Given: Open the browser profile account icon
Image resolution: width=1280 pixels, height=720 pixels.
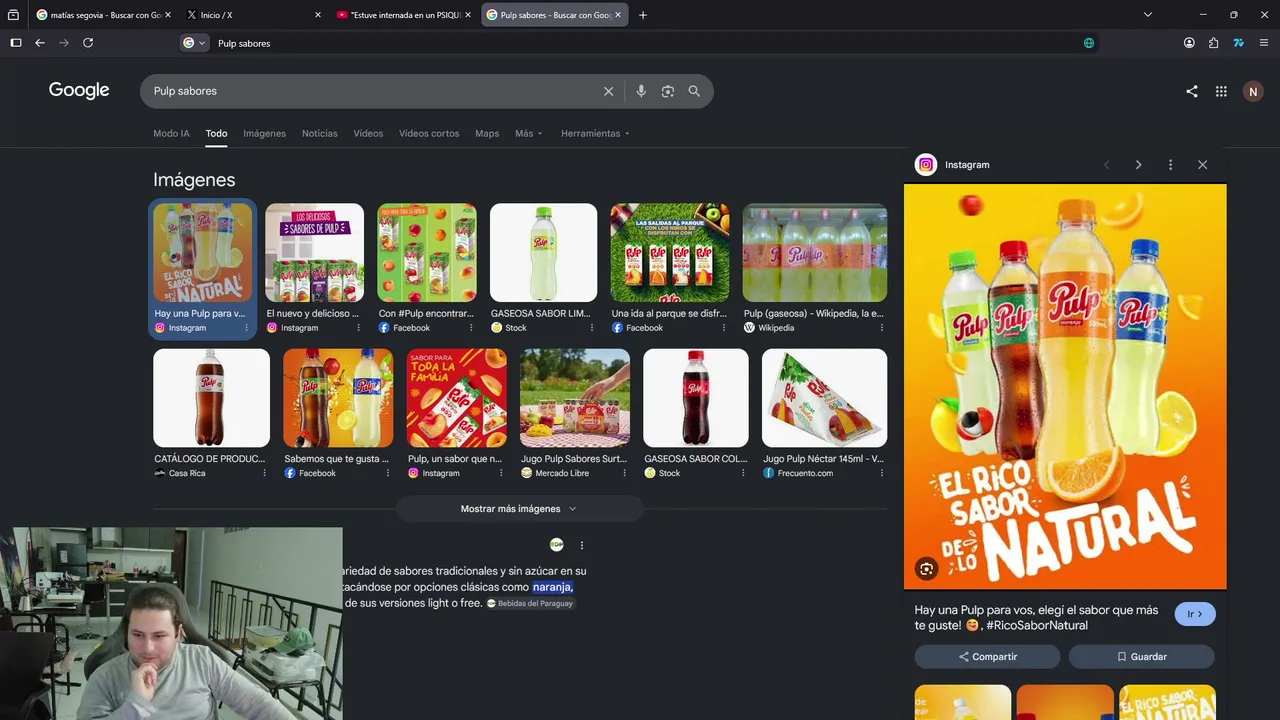Looking at the screenshot, I should tap(1189, 43).
